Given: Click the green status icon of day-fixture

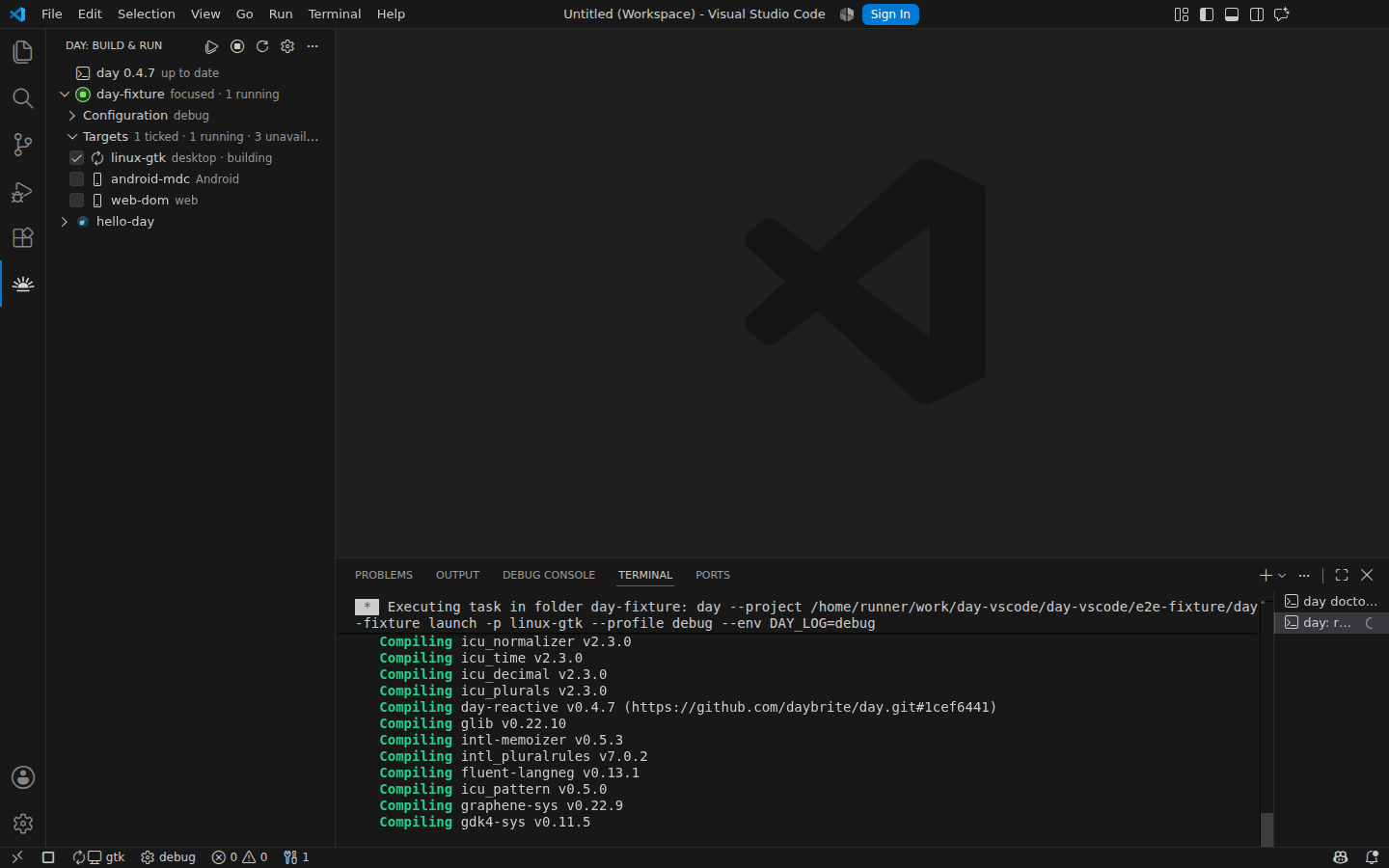Looking at the screenshot, I should click(83, 95).
